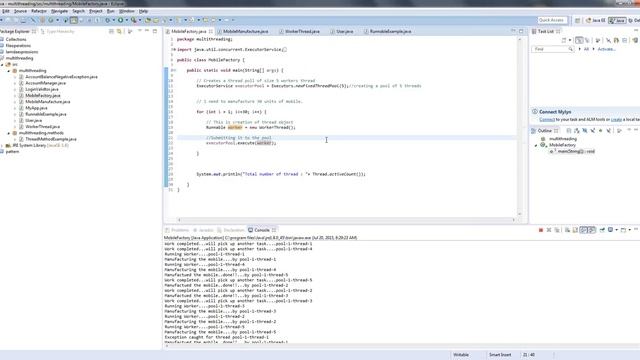Image resolution: width=640 pixels, height=360 pixels.
Task: Open the Declaration tab in bottom panel
Action: pyautogui.click(x=231, y=230)
